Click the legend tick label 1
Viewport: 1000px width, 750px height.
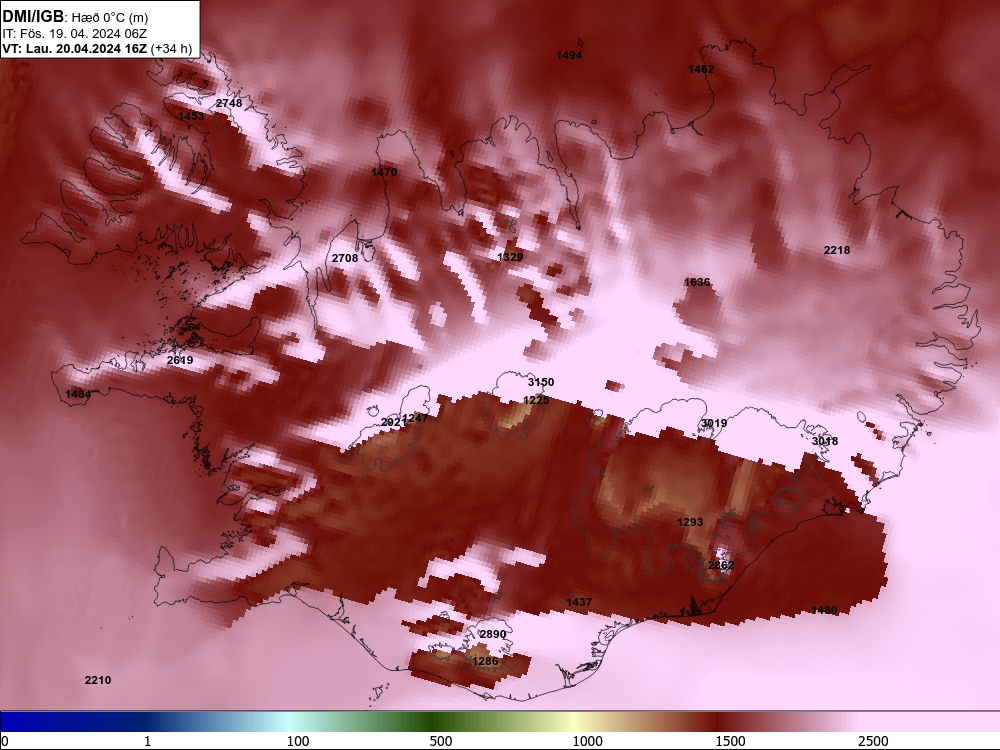[x=147, y=741]
